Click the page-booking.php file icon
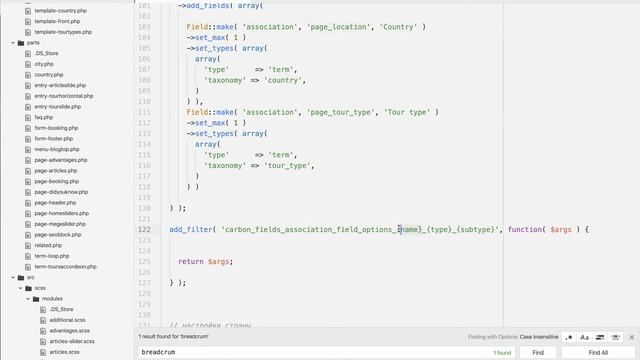This screenshot has height=360, width=640. point(28,181)
